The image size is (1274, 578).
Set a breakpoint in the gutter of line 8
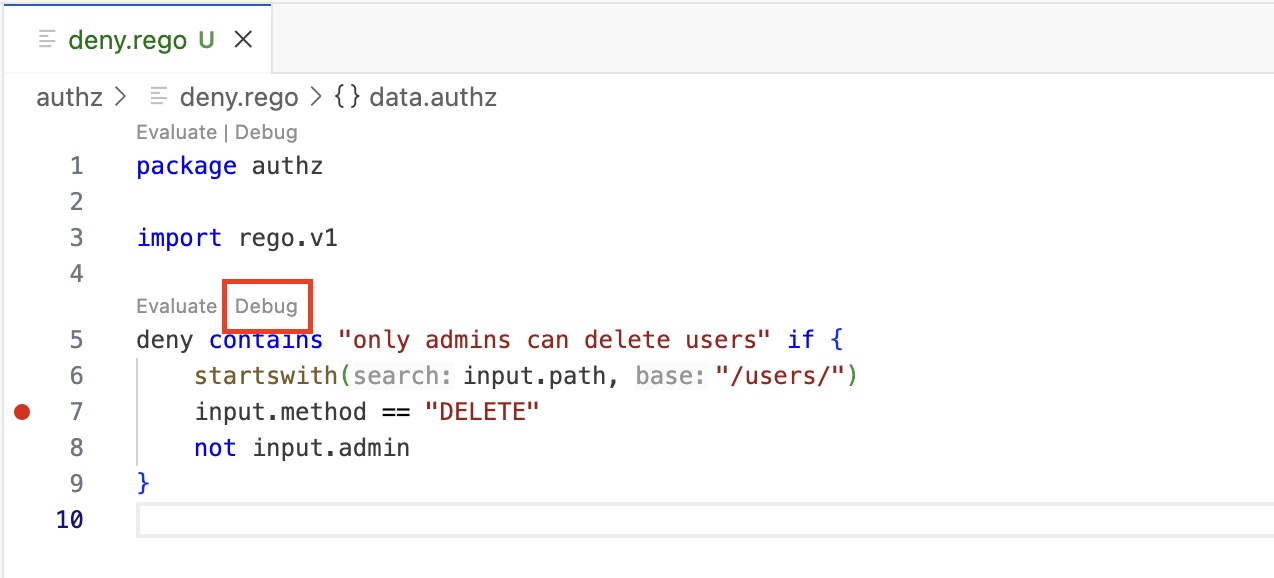pyautogui.click(x=22, y=447)
